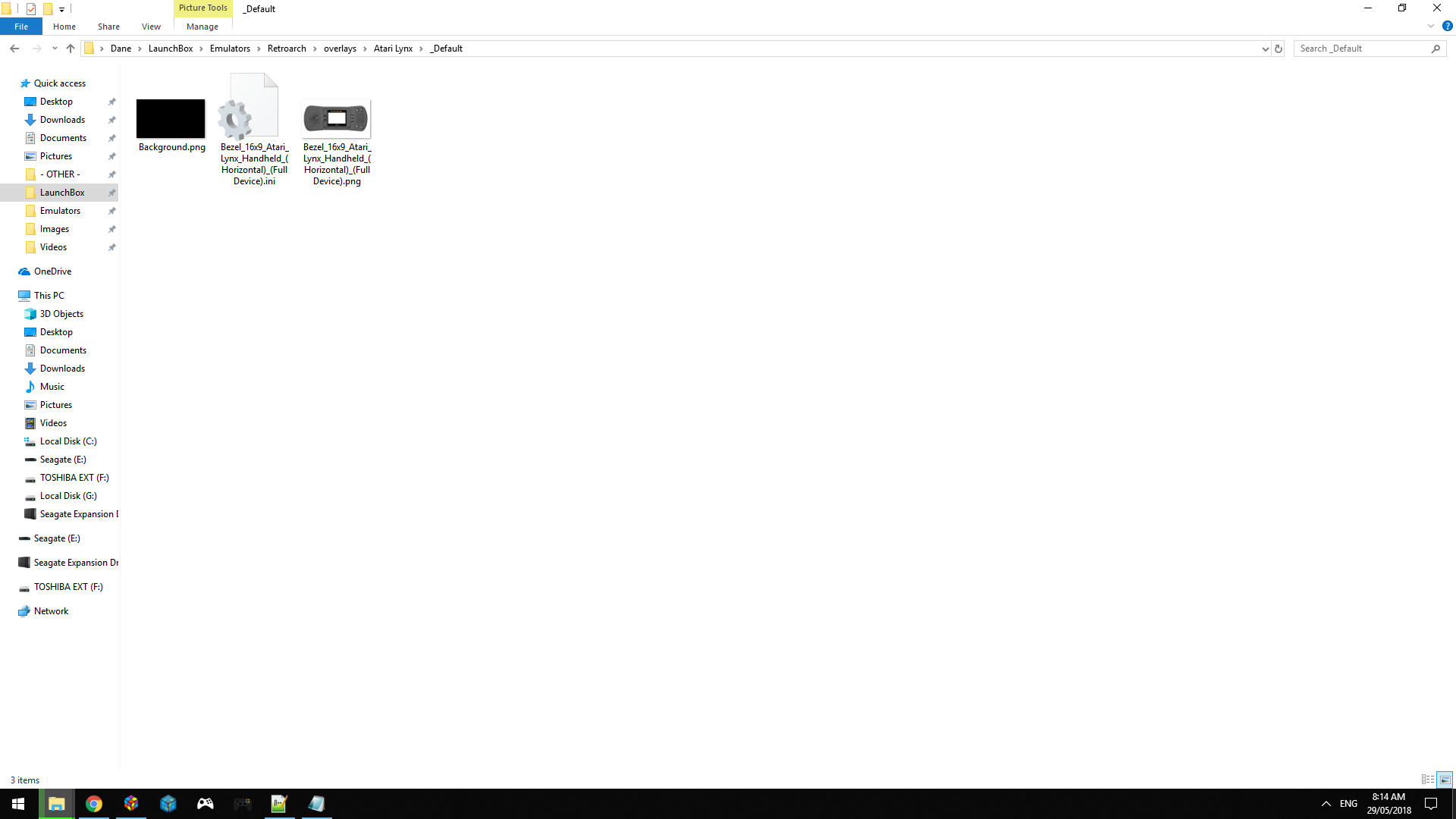Navigate to Atari Lynx in the breadcrumb
Image resolution: width=1456 pixels, height=819 pixels.
coord(393,49)
